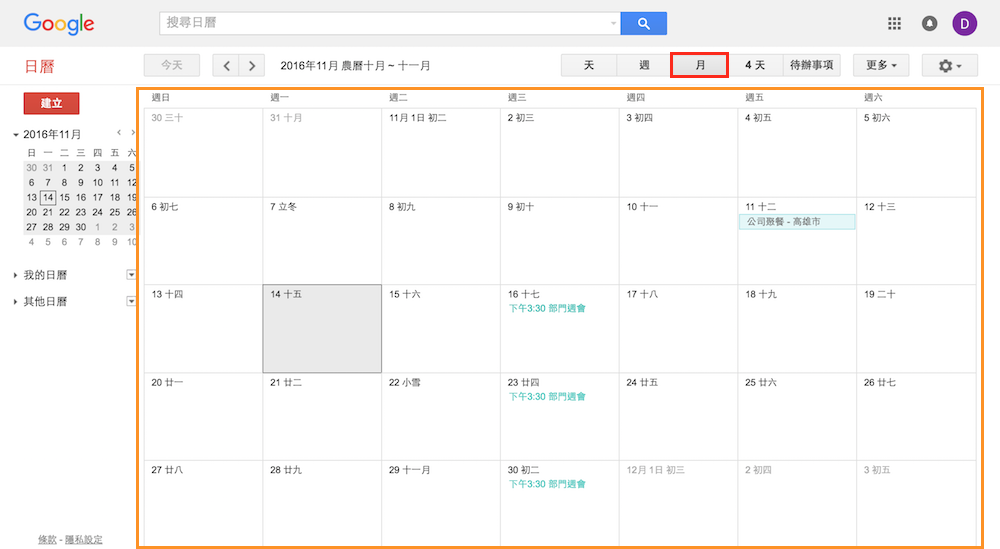Open the notifications bell icon

coord(929,23)
